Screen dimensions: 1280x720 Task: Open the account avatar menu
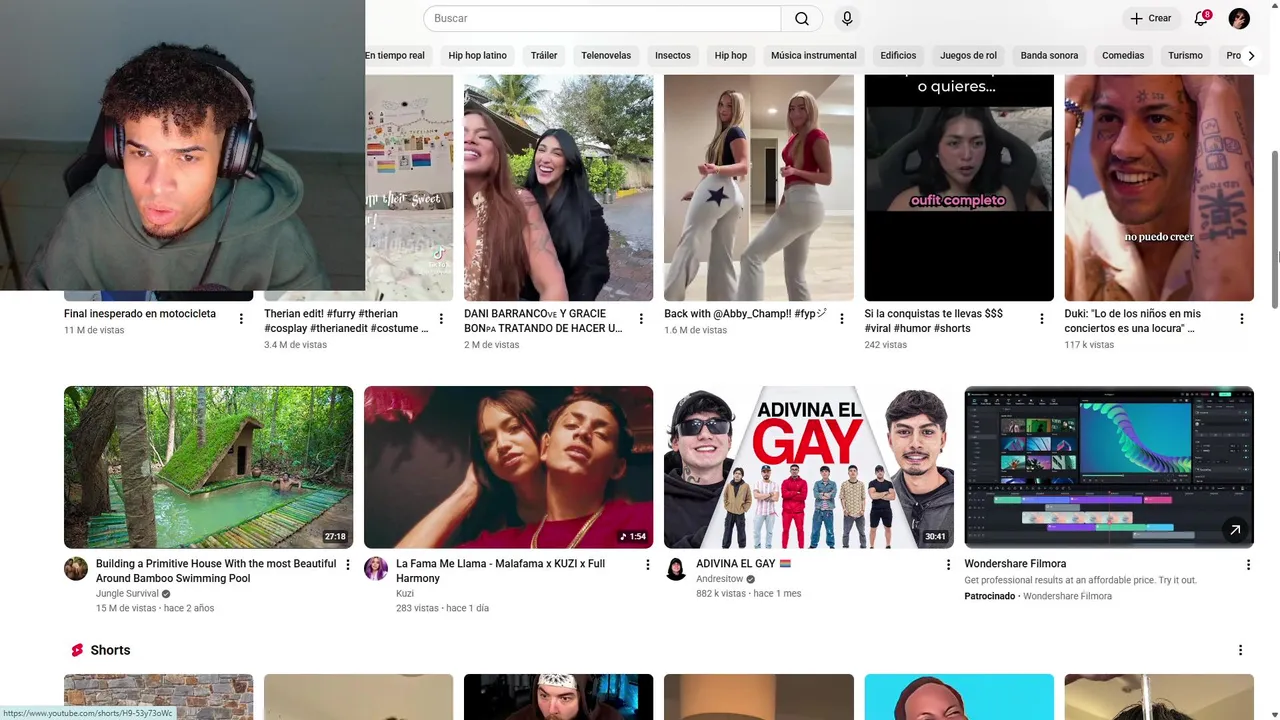tap(1239, 18)
